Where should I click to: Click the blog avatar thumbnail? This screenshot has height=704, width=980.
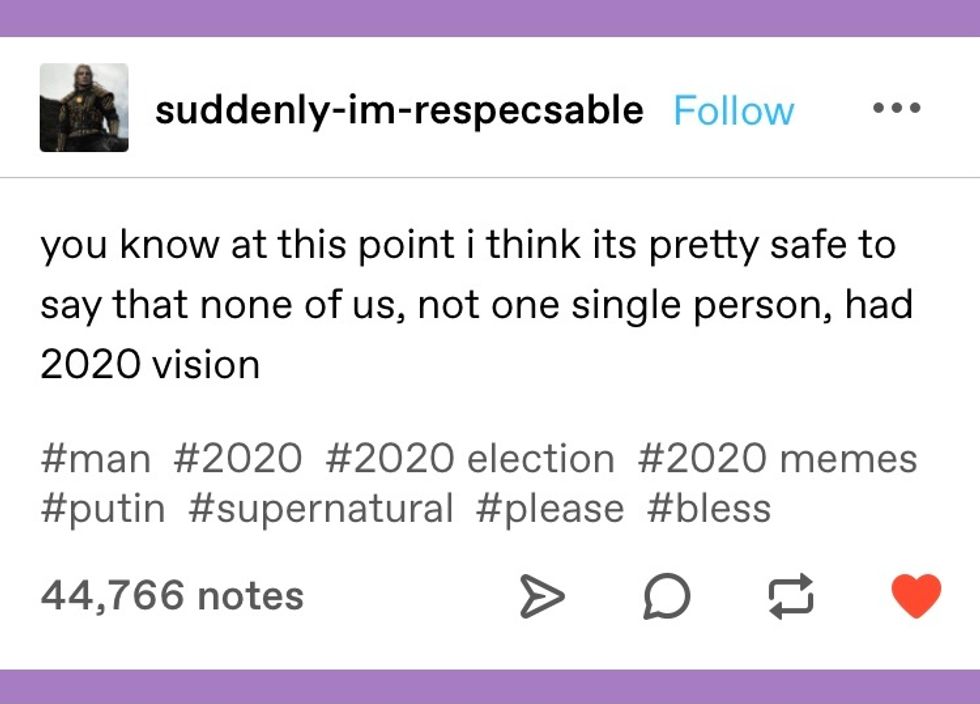[x=84, y=108]
